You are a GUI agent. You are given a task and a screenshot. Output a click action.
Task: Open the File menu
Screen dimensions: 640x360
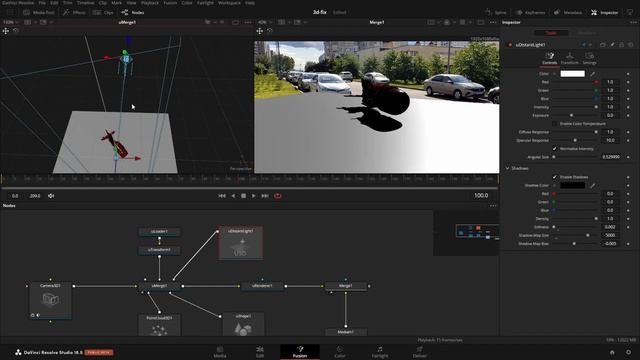pos(42,3)
